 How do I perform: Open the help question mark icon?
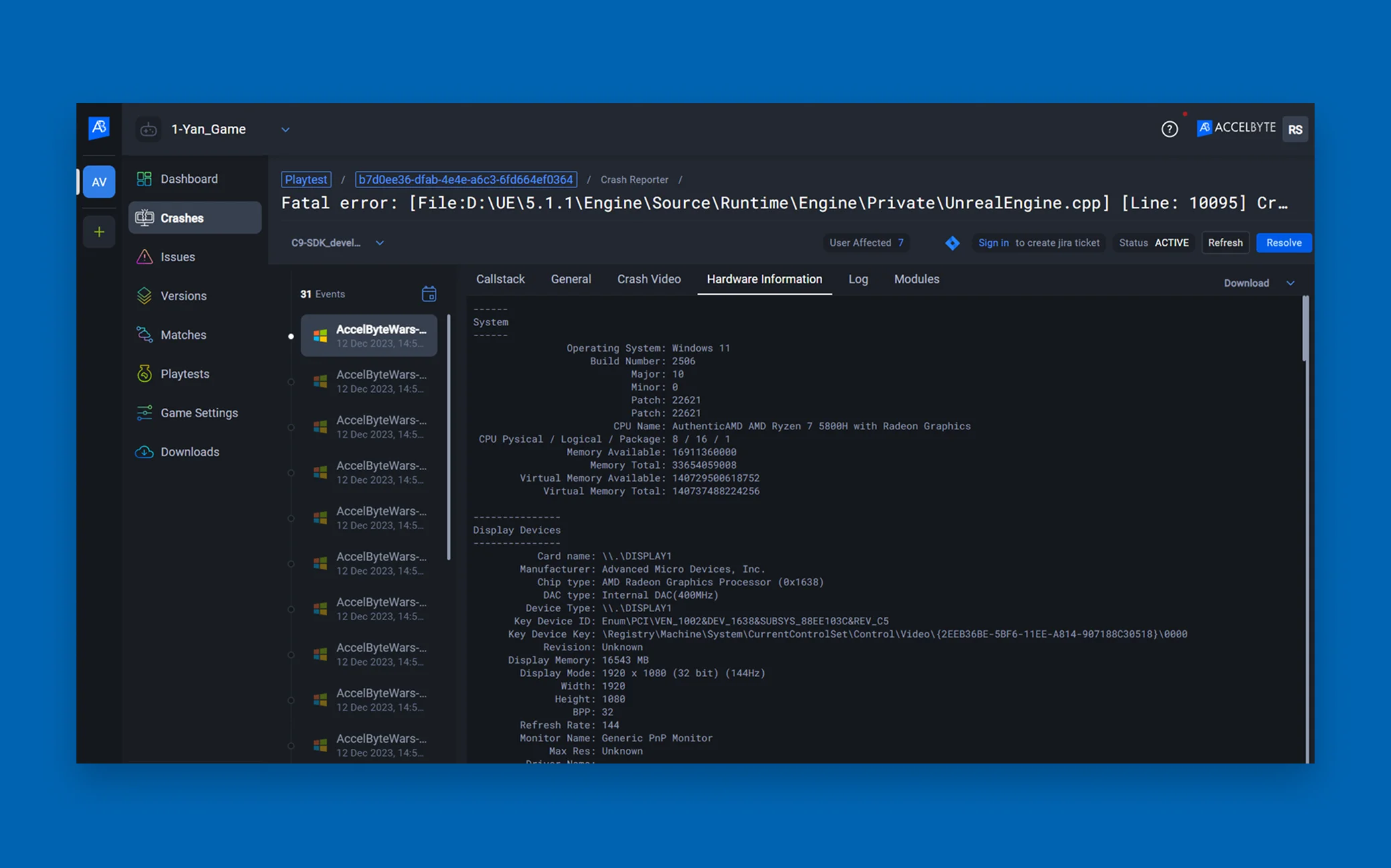coord(1169,129)
